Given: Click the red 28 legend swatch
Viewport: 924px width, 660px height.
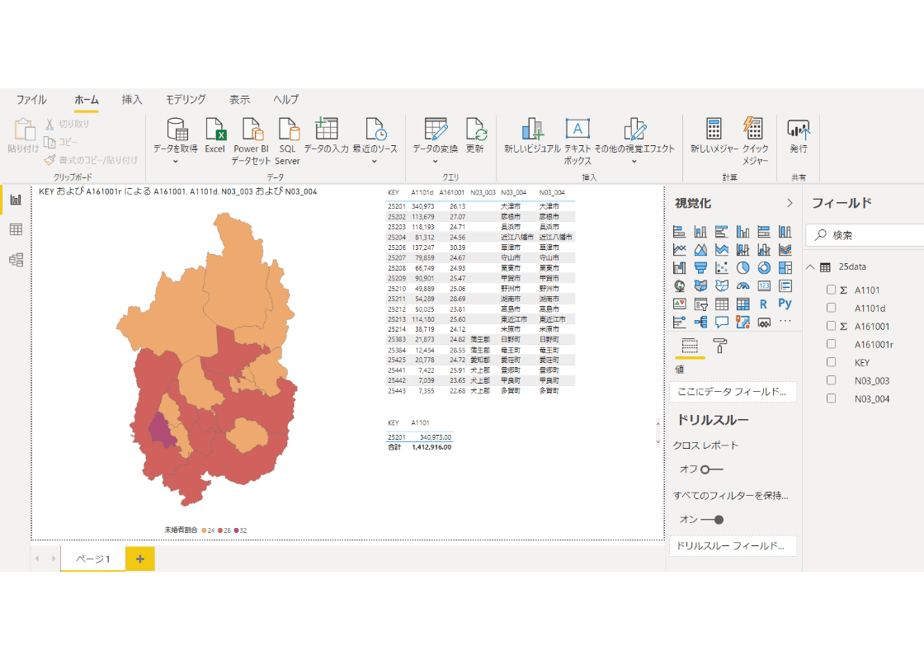Looking at the screenshot, I should click(220, 530).
